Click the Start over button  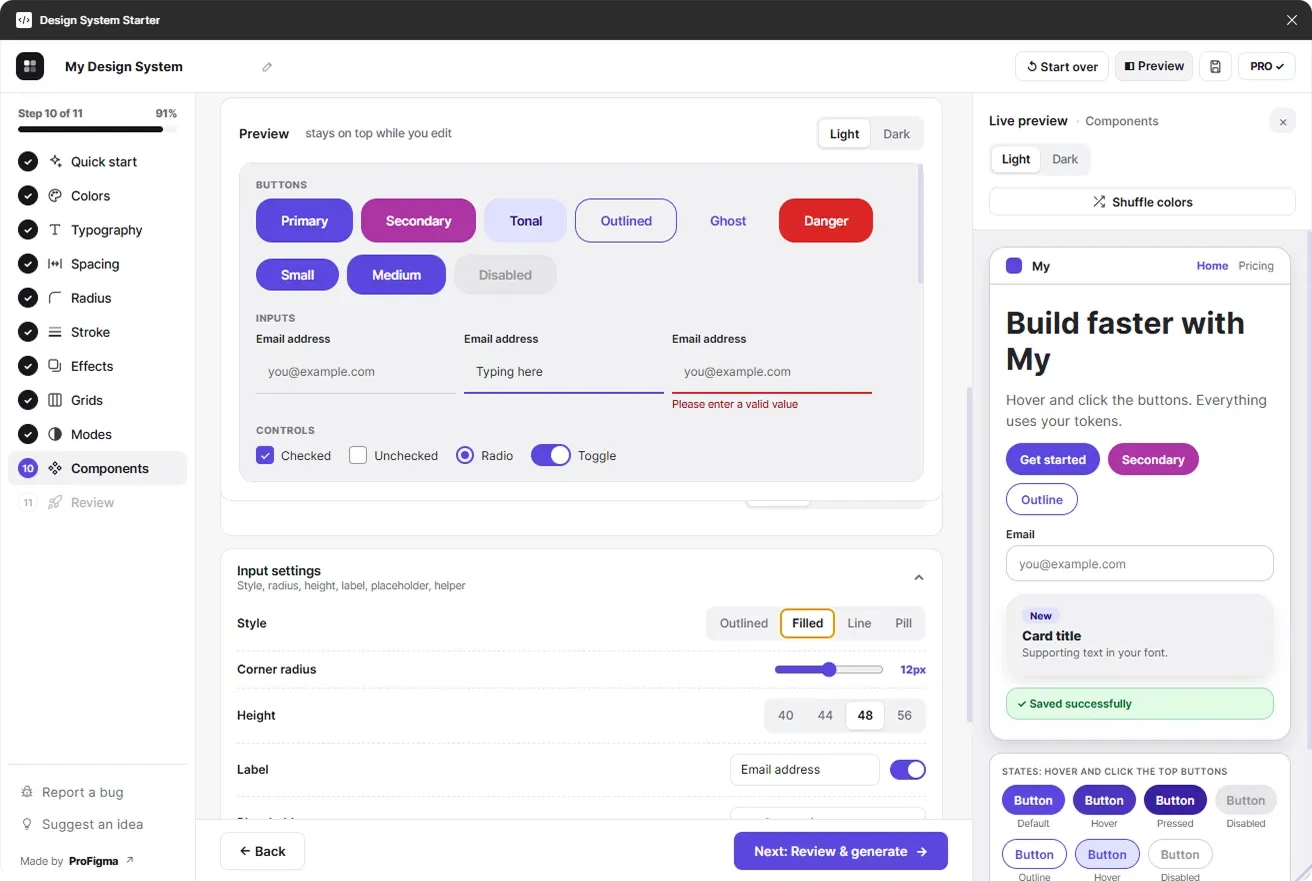(1062, 66)
